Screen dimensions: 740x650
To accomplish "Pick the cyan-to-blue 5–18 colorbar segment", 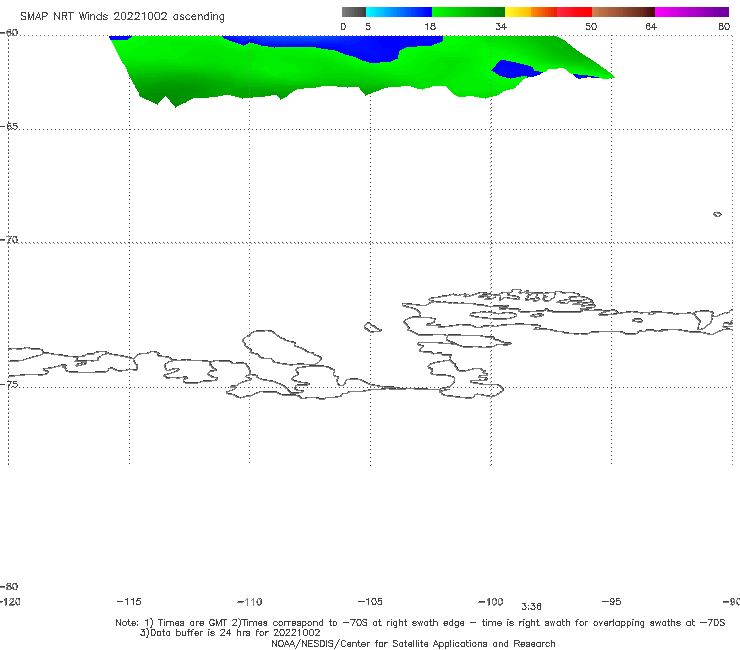I will click(399, 12).
